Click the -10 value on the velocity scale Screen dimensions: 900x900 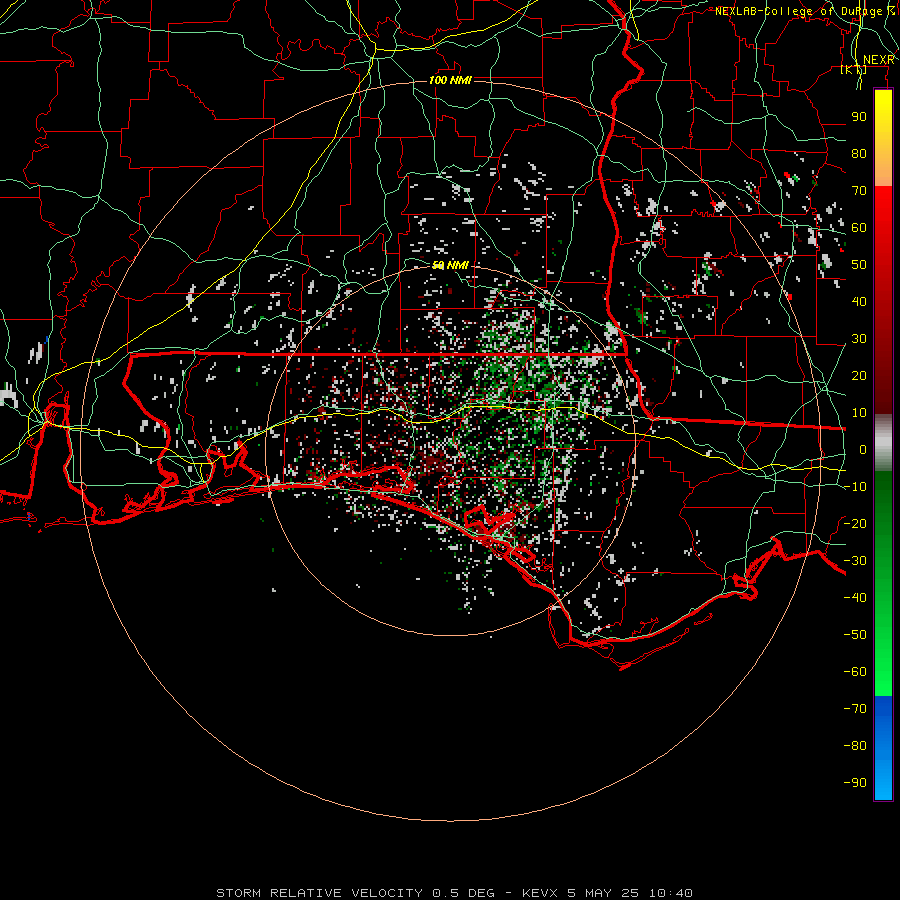coord(855,487)
